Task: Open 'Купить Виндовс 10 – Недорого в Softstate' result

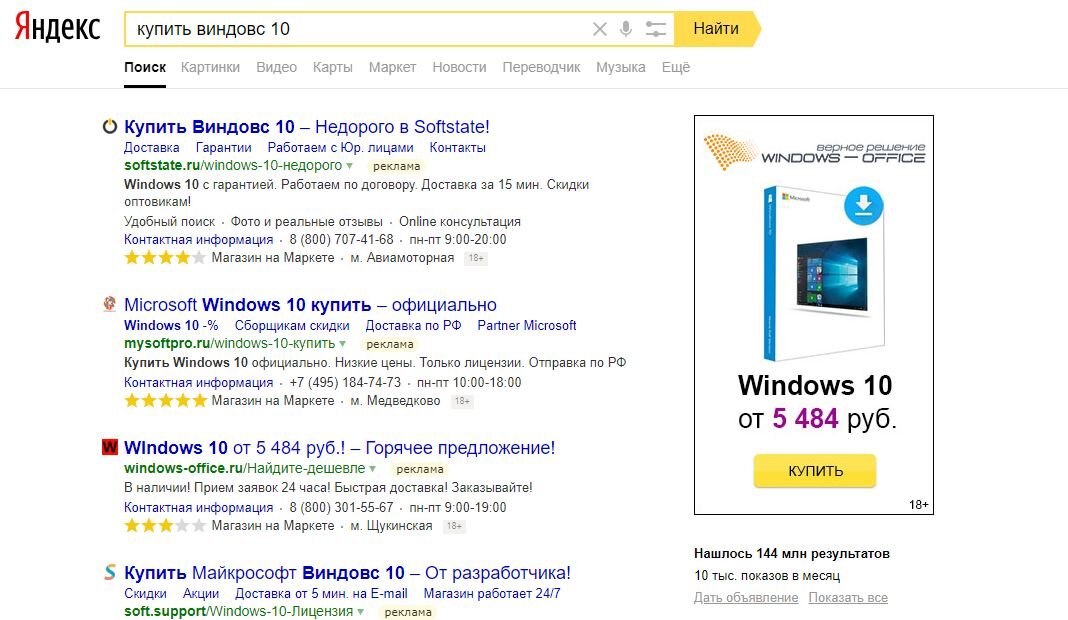Action: pos(307,126)
